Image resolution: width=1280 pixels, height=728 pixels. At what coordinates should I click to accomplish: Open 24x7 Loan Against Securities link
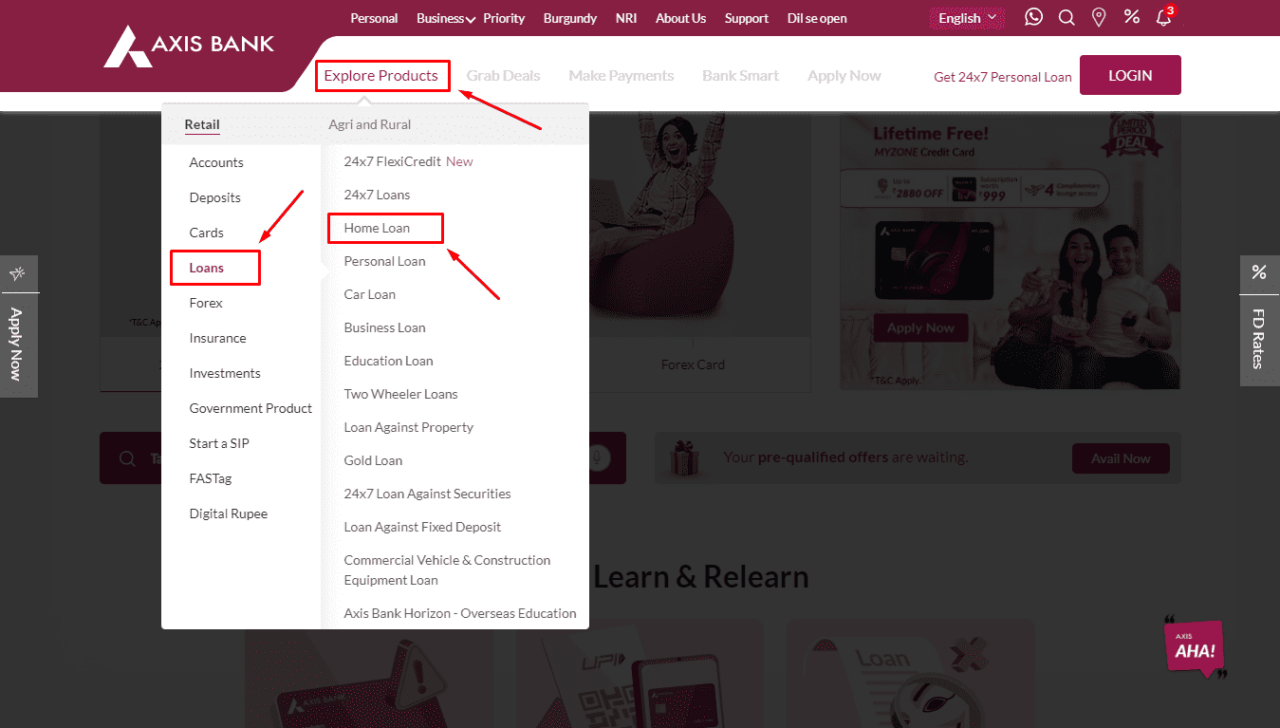pos(427,493)
